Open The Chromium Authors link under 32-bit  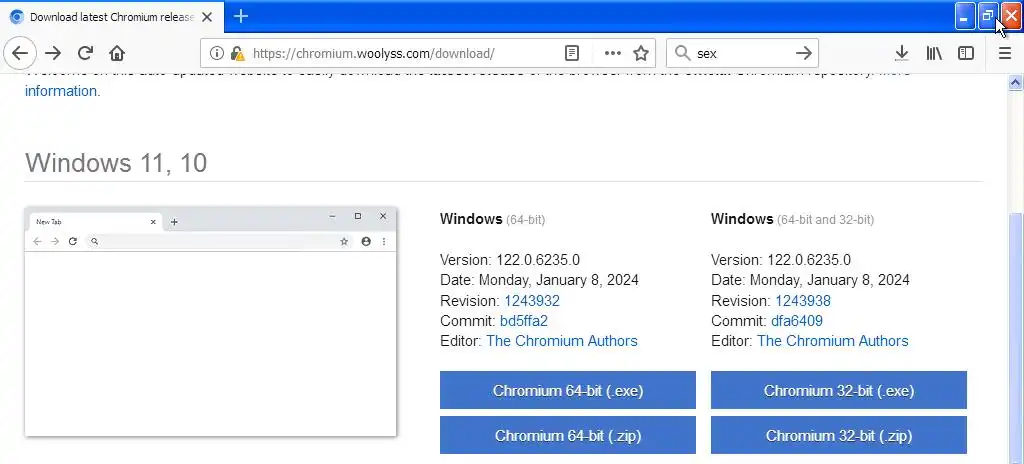pyautogui.click(x=833, y=341)
